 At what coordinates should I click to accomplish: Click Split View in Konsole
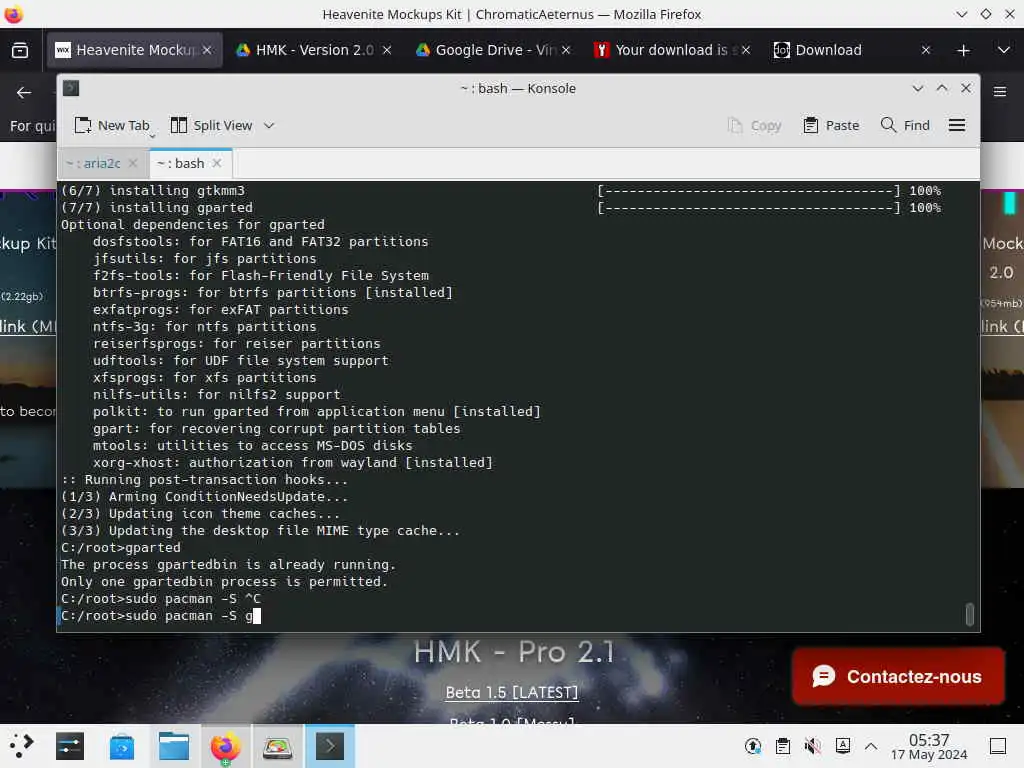pyautogui.click(x=211, y=125)
